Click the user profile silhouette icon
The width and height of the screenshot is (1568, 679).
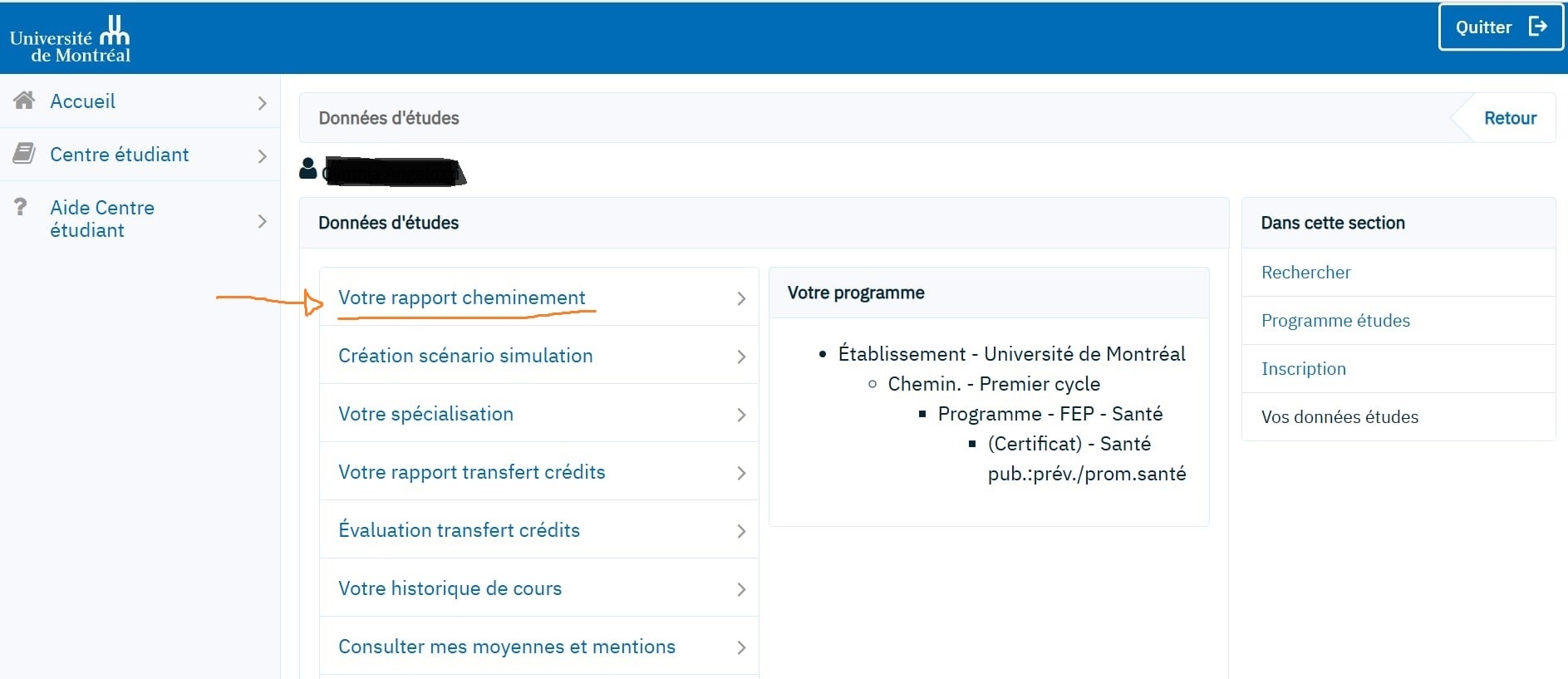[x=308, y=169]
